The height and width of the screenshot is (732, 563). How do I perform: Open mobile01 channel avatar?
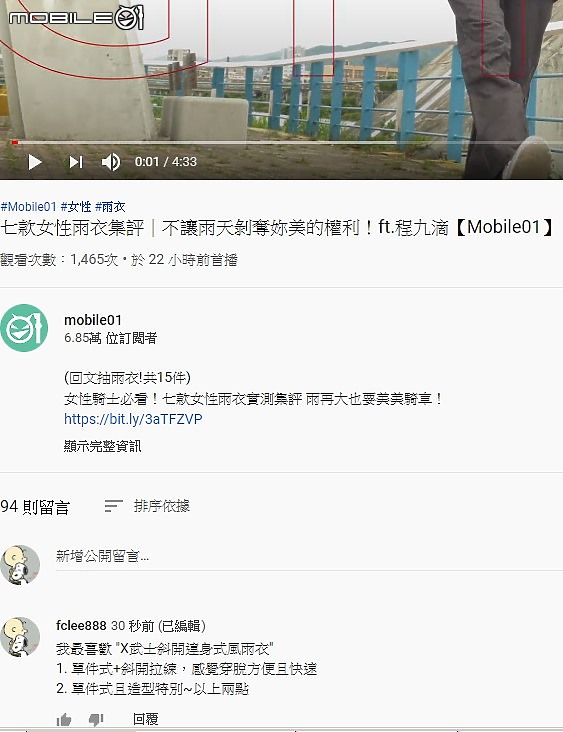(x=24, y=328)
